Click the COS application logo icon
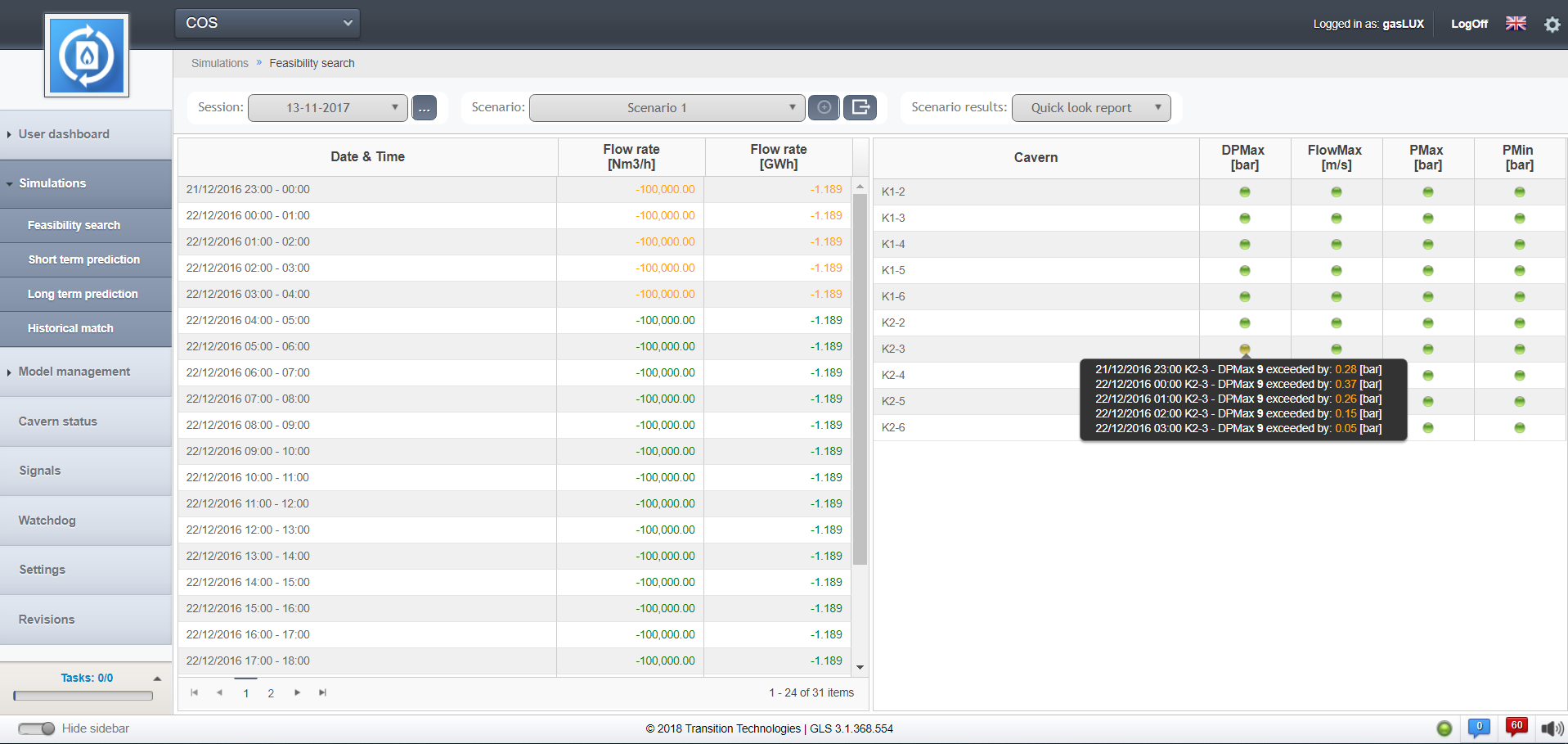Viewport: 1568px width, 744px height. tap(87, 56)
